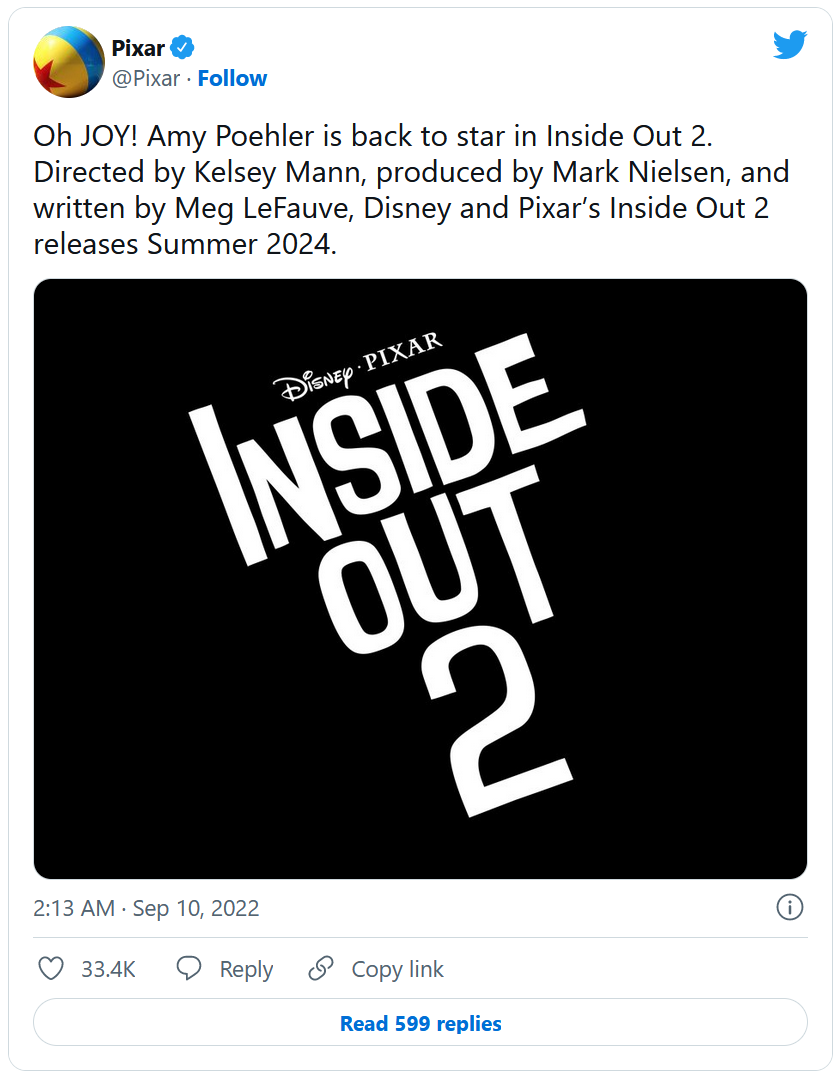840x1079 pixels.
Task: Click the reply speech bubble icon
Action: [x=190, y=969]
